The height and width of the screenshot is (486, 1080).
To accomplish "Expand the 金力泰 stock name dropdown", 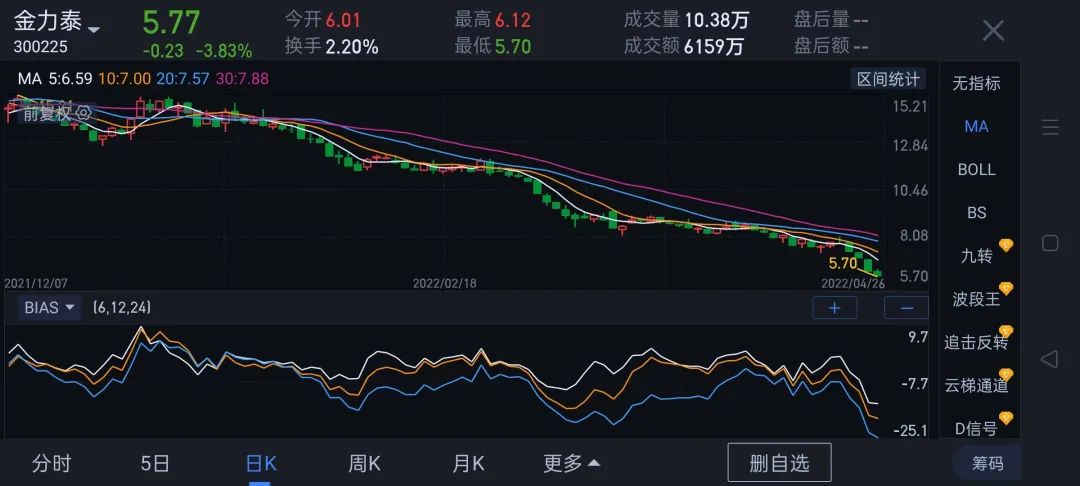I will tap(94, 29).
